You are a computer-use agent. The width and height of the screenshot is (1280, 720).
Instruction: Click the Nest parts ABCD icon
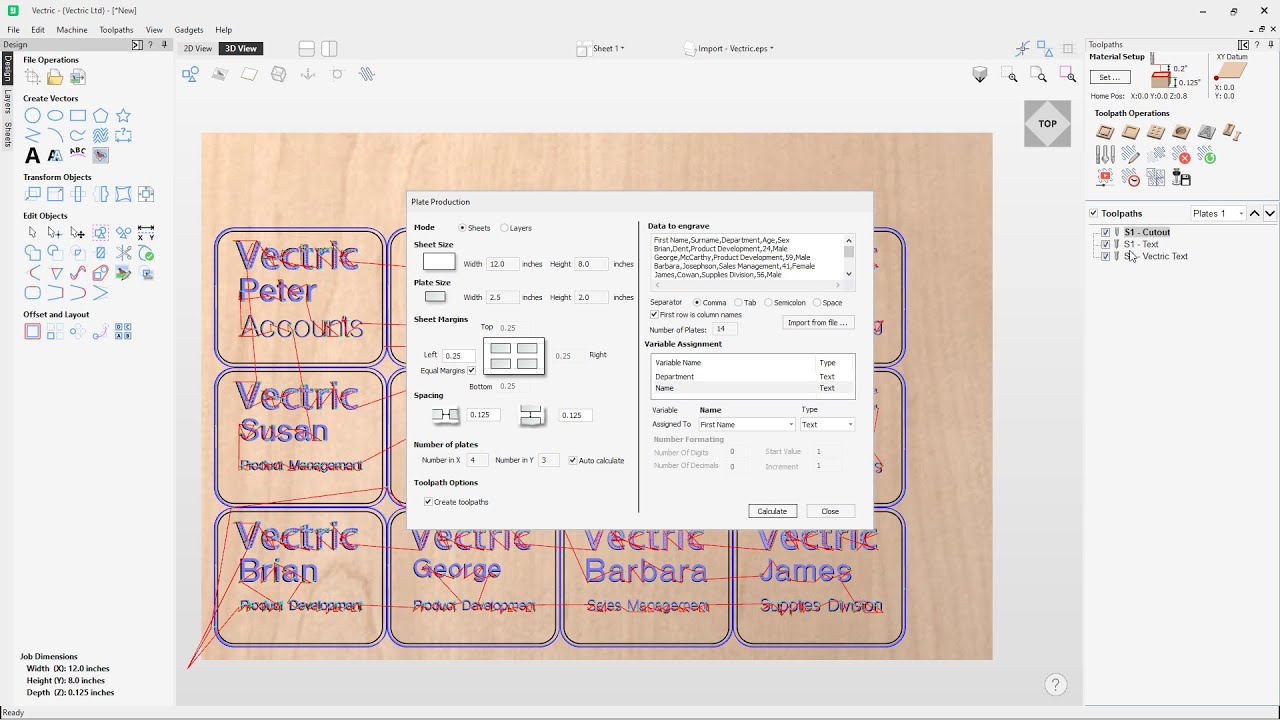coord(123,331)
